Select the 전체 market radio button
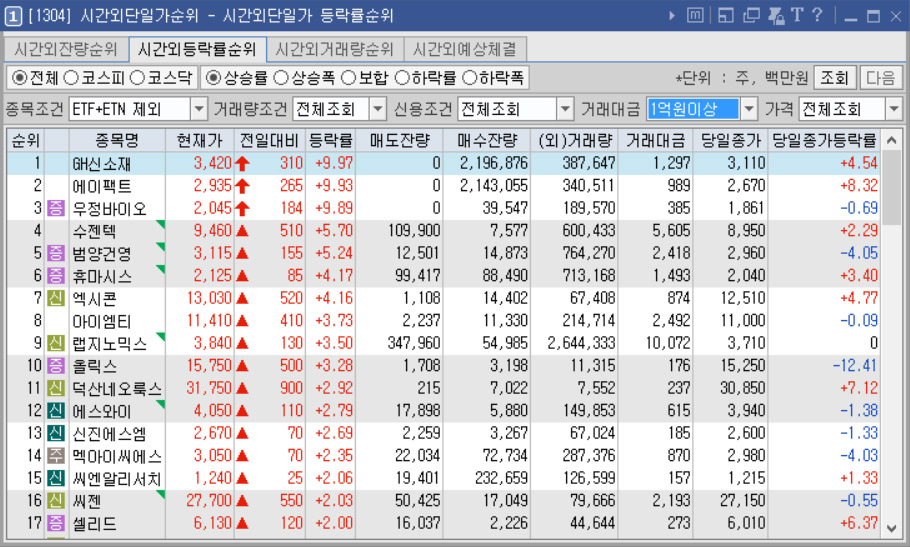The image size is (910, 547). tap(20, 77)
